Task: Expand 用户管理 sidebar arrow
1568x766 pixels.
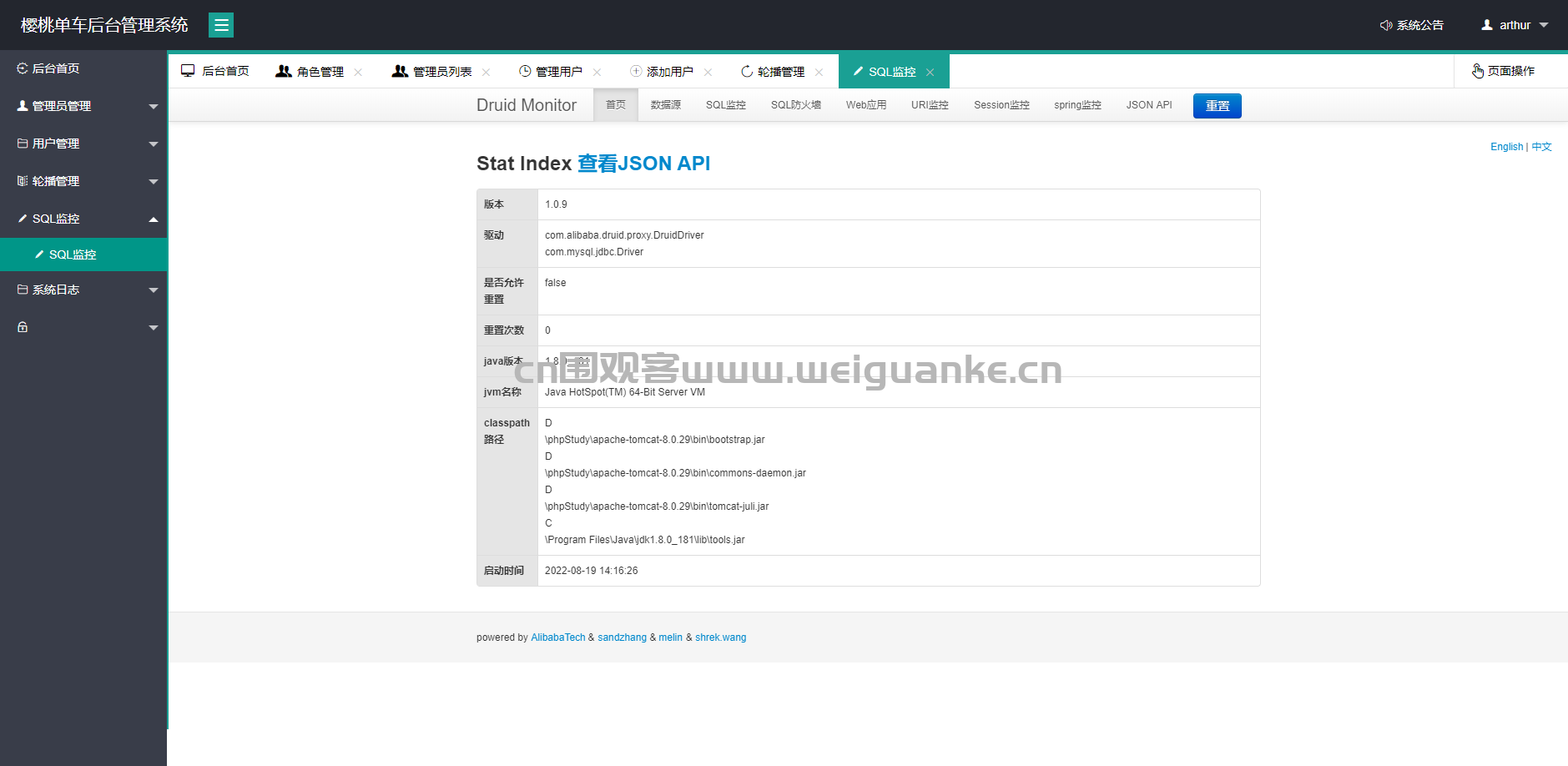Action: (x=154, y=144)
